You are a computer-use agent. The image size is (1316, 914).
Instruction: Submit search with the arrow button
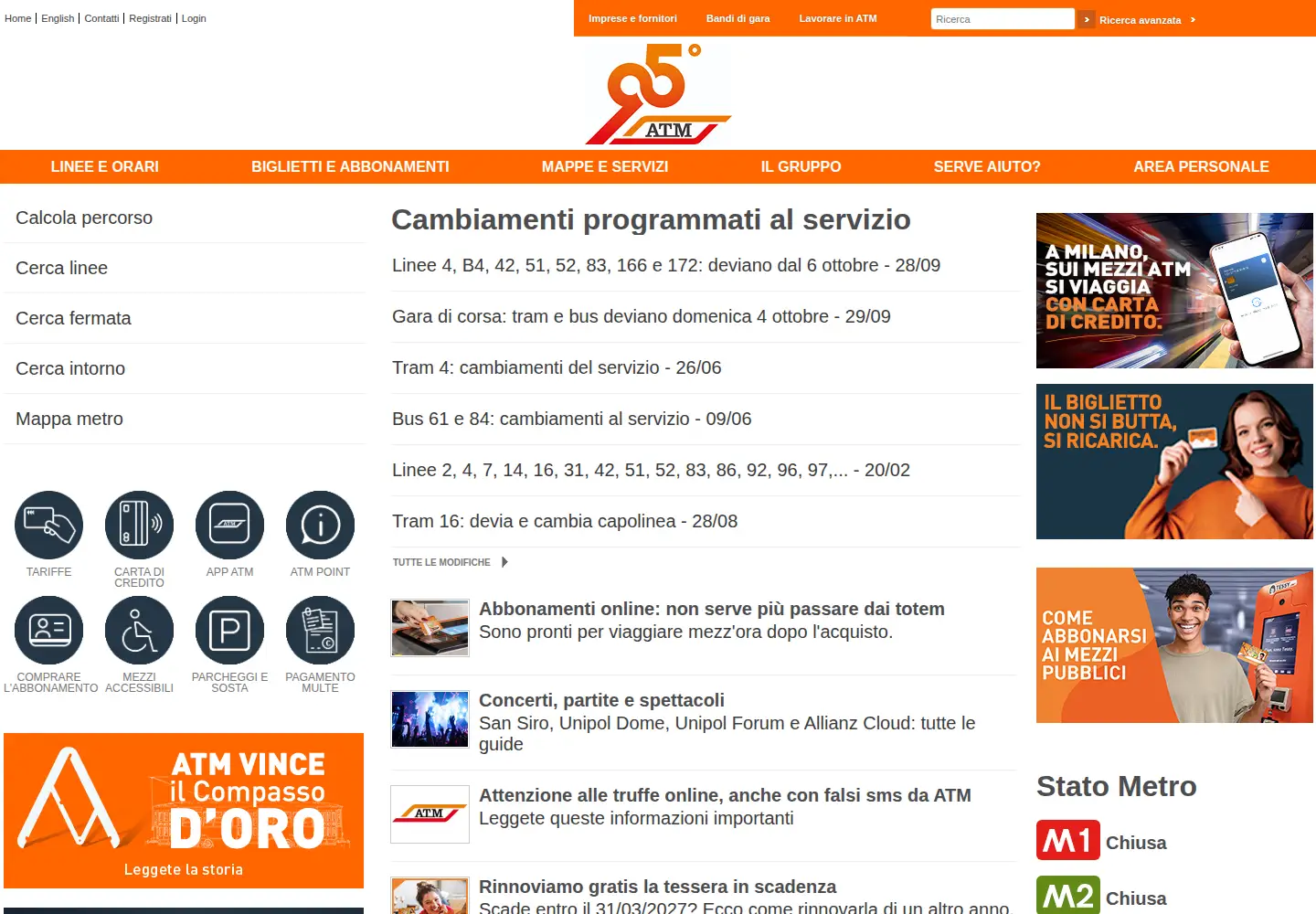click(x=1086, y=19)
